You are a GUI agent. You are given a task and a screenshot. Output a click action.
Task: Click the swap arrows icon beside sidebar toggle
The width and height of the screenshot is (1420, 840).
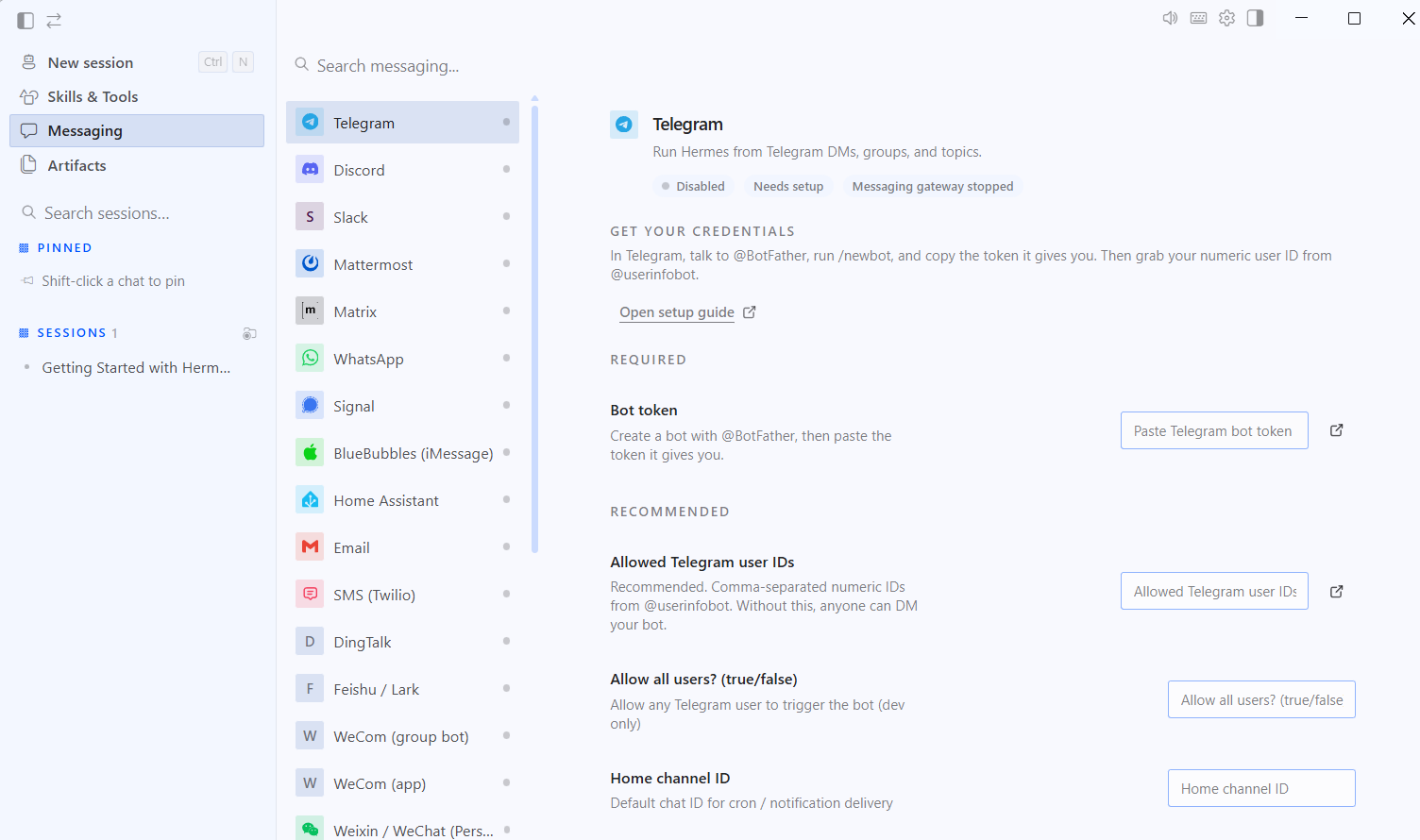tap(54, 20)
